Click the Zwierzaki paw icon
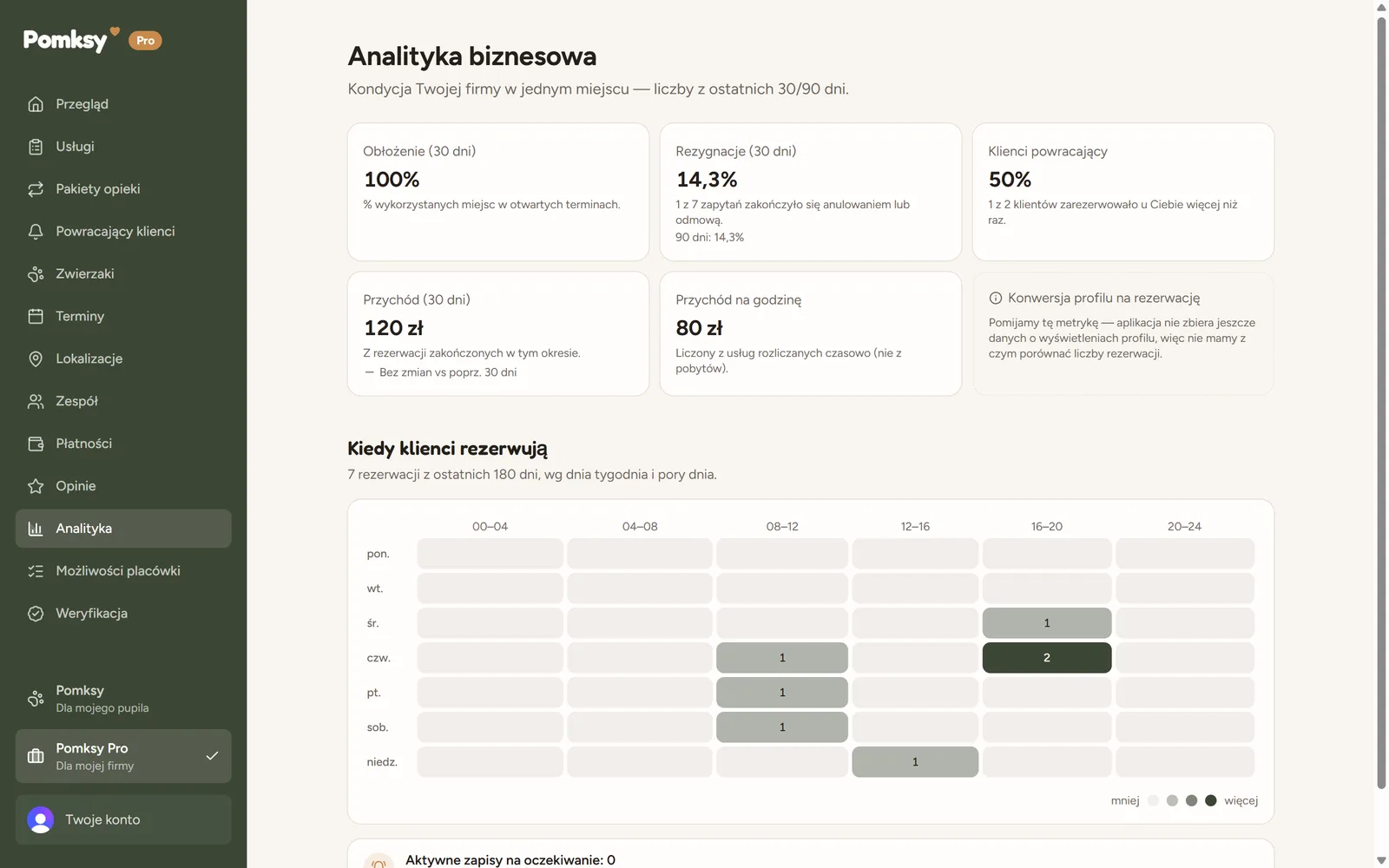The image size is (1389, 868). tap(36, 274)
